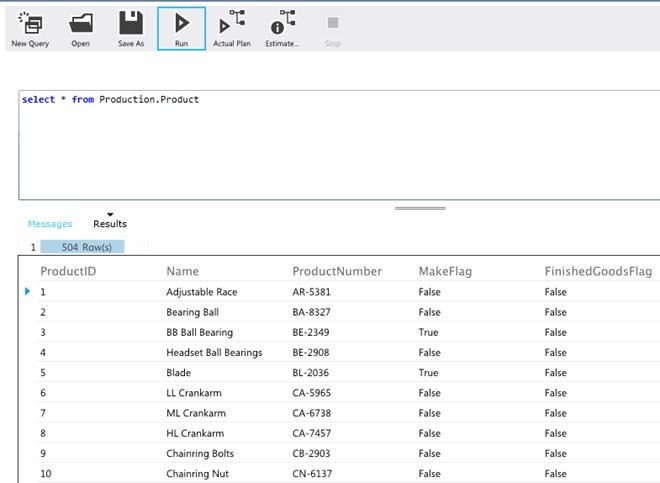The height and width of the screenshot is (483, 660).
Task: Click the MakeFlag column header
Action: [445, 272]
